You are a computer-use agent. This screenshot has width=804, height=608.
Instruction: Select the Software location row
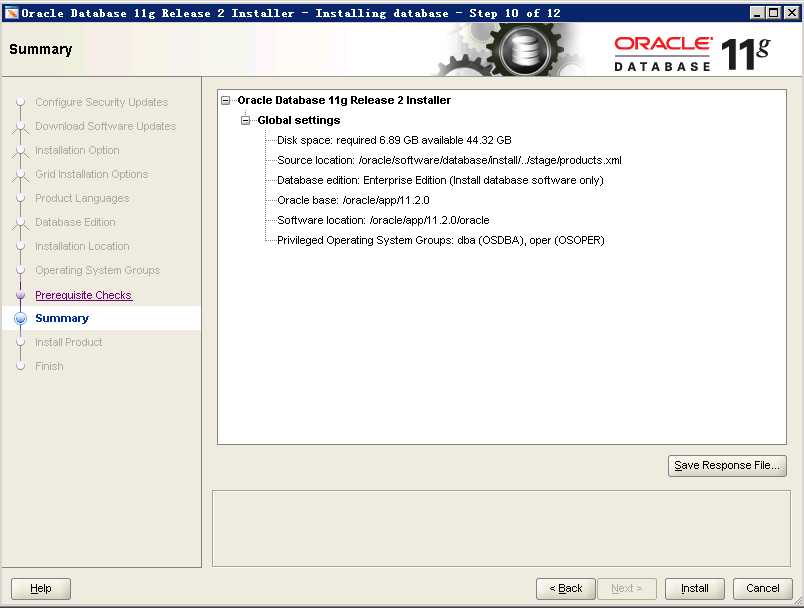pyautogui.click(x=383, y=220)
